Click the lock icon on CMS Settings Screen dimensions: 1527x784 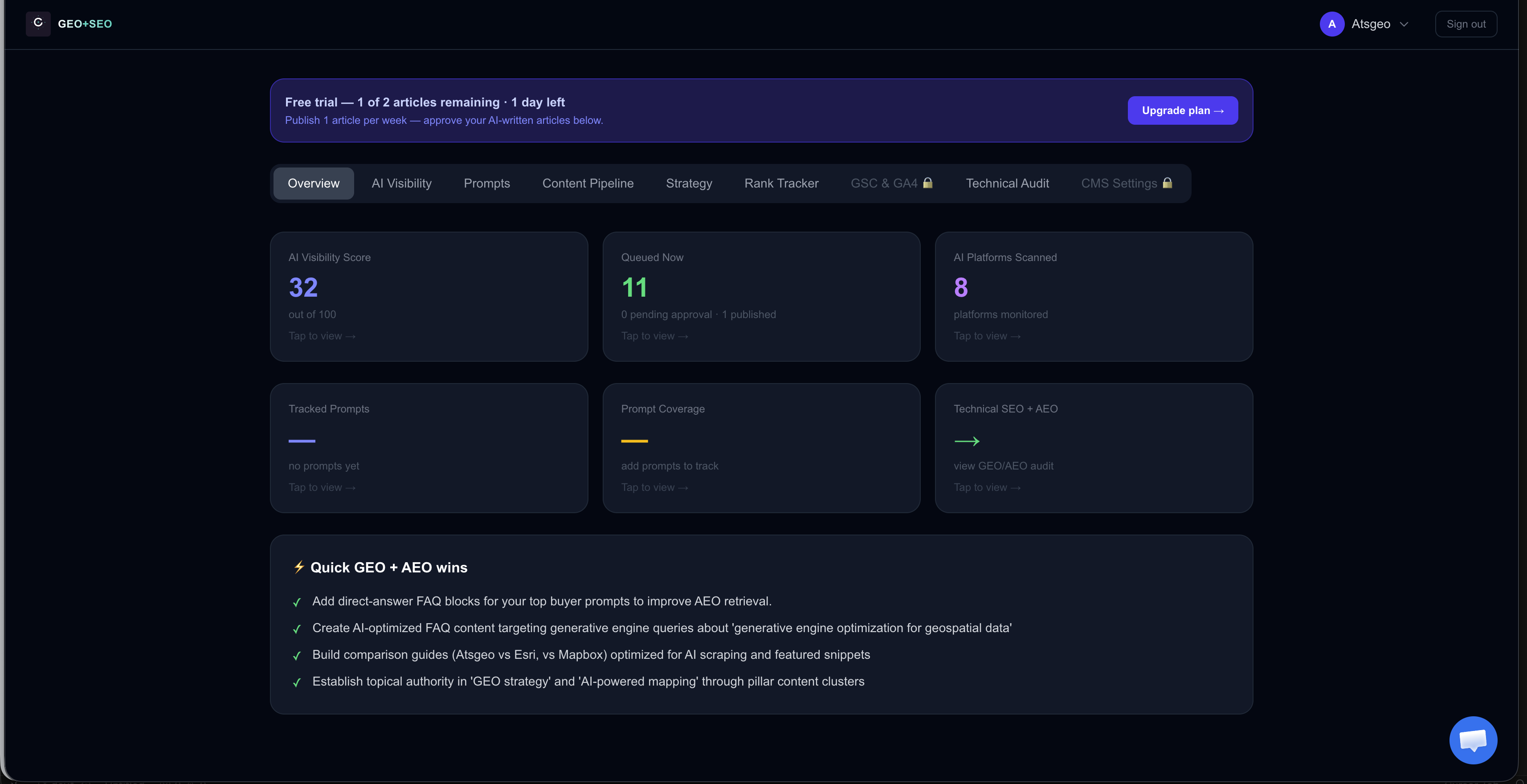[1167, 183]
